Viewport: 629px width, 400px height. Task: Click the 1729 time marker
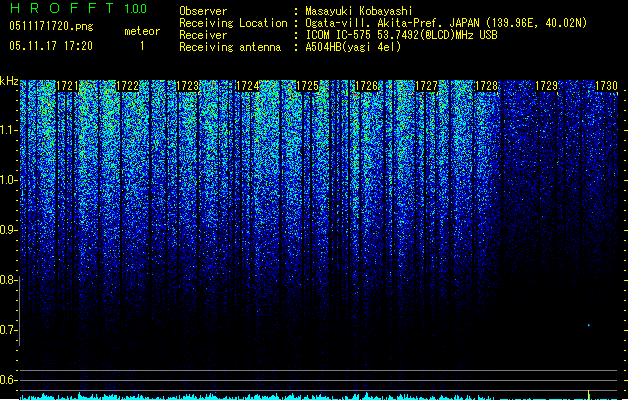tap(546, 86)
